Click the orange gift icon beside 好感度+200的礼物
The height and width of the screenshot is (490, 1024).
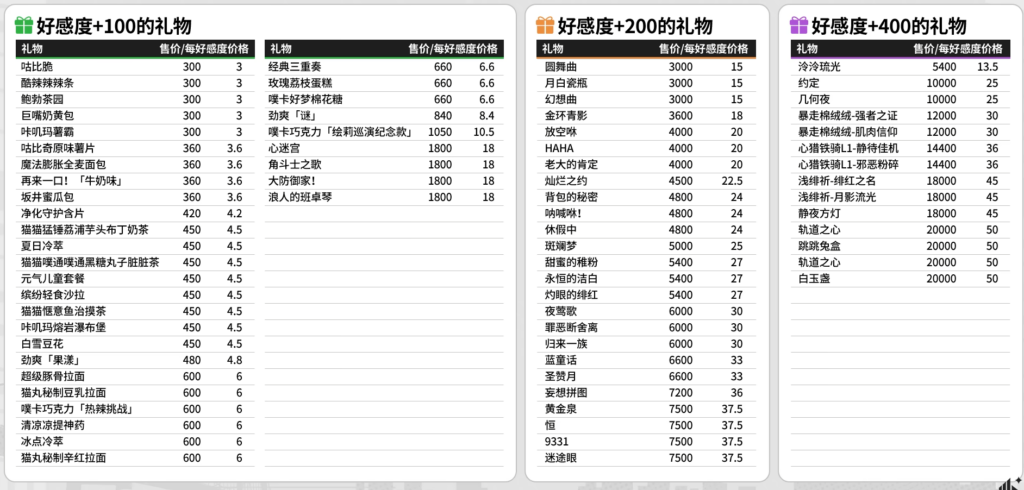(x=545, y=25)
